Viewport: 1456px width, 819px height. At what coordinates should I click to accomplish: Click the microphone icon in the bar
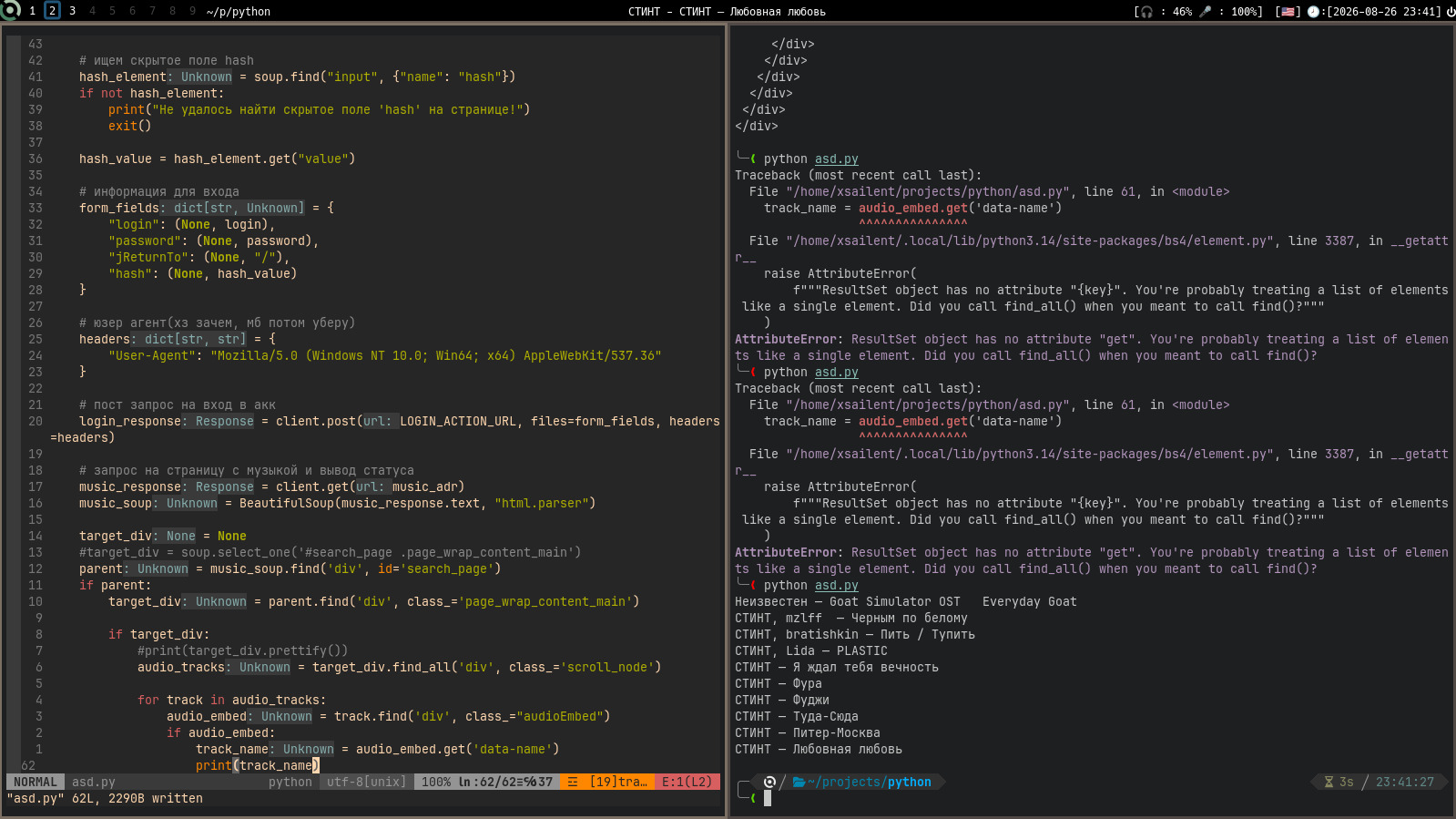[1206, 12]
